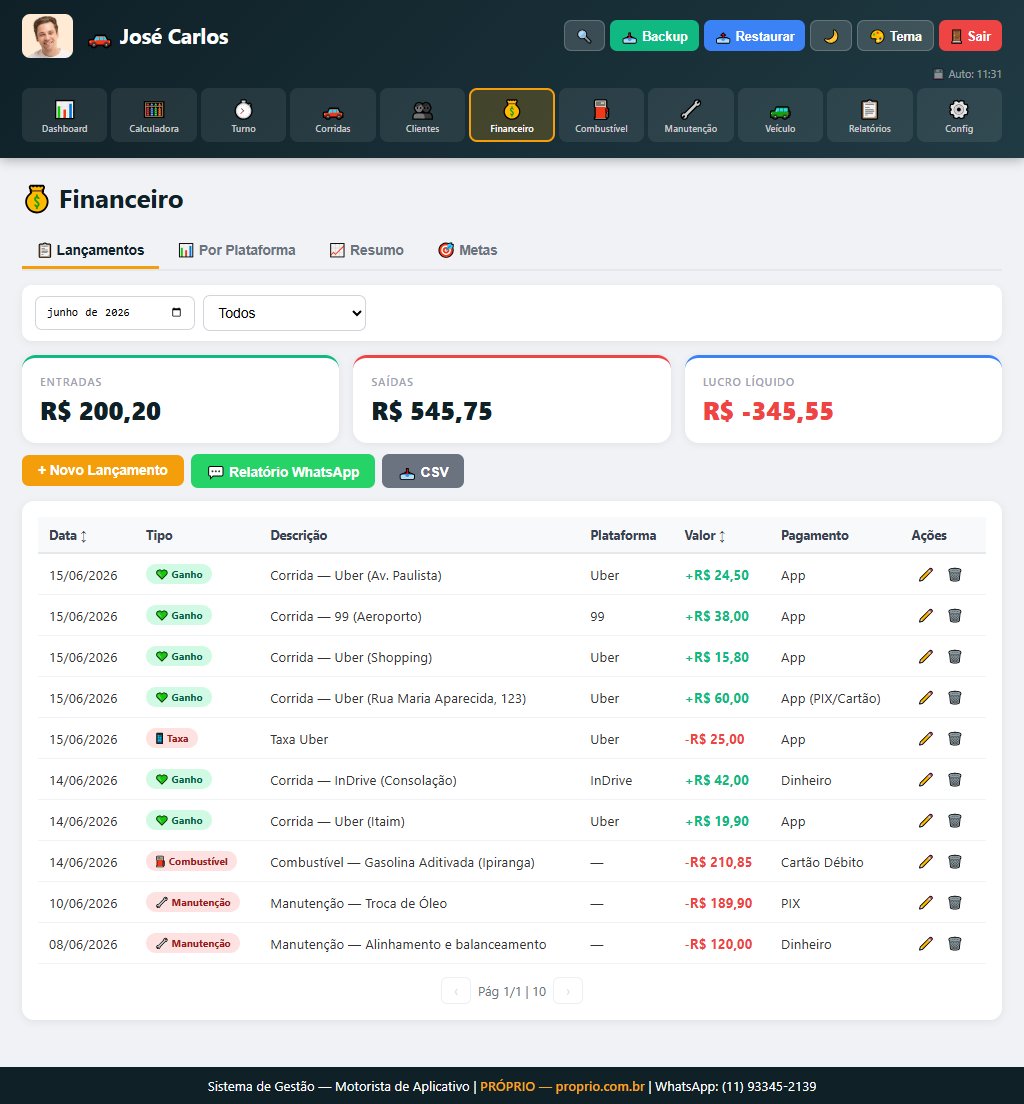The width and height of the screenshot is (1024, 1104).
Task: Delete the Uber Itaim entry
Action: 955,820
